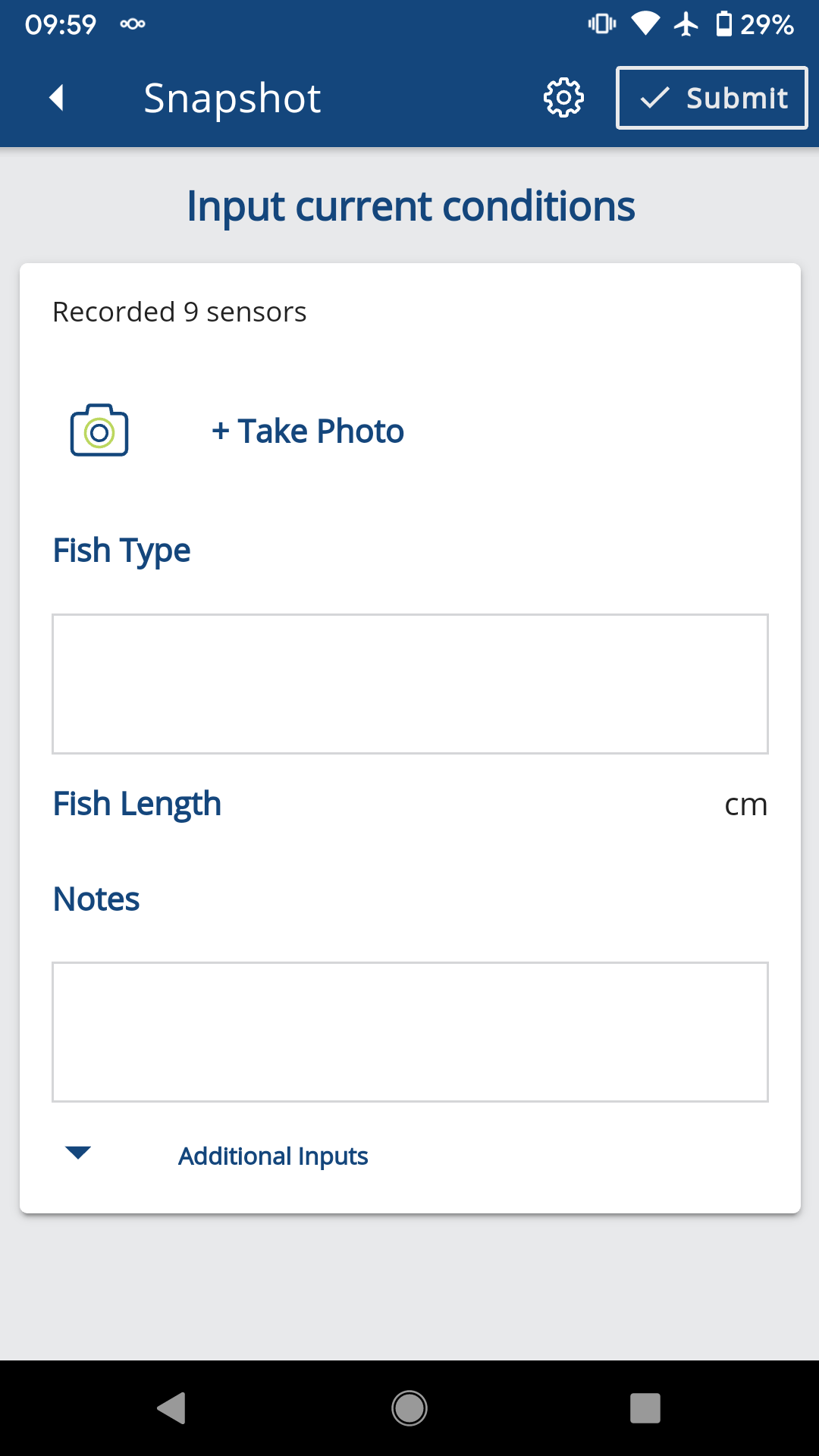Tap the battery indicator icon
819x1456 pixels.
724,24
